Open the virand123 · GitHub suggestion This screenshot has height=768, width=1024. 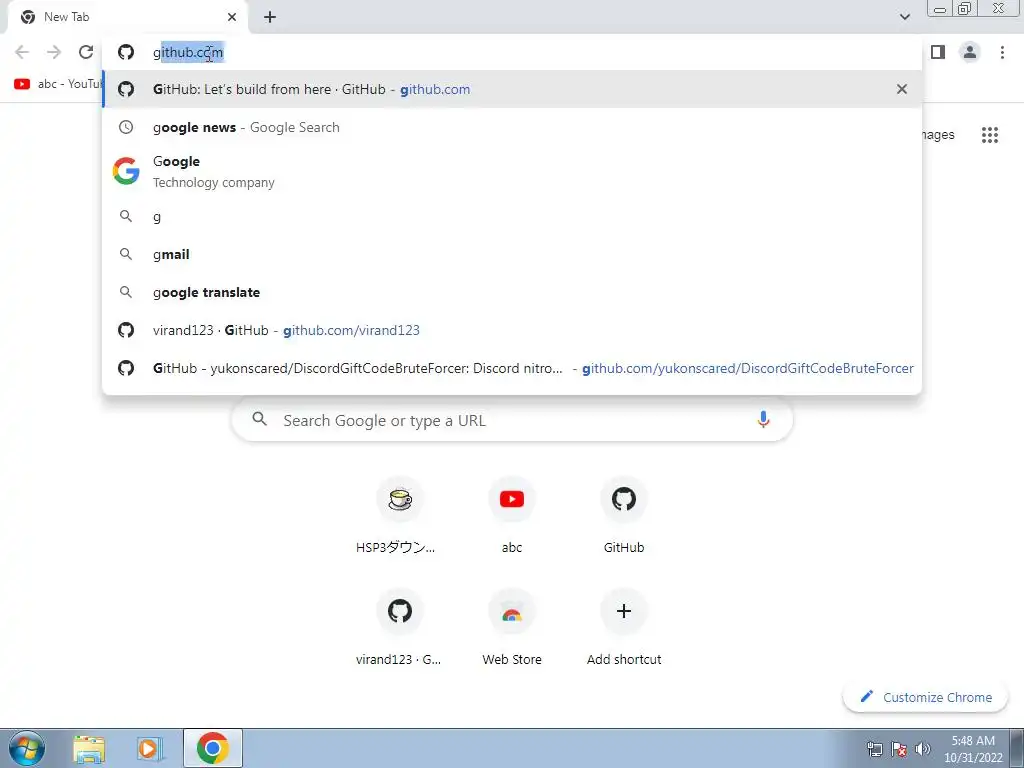[512, 330]
